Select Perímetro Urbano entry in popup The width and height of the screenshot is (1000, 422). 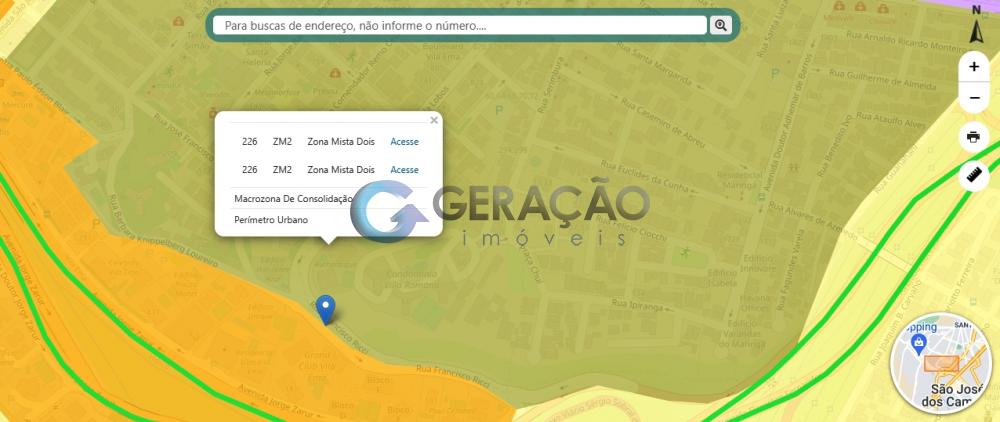coord(271,219)
